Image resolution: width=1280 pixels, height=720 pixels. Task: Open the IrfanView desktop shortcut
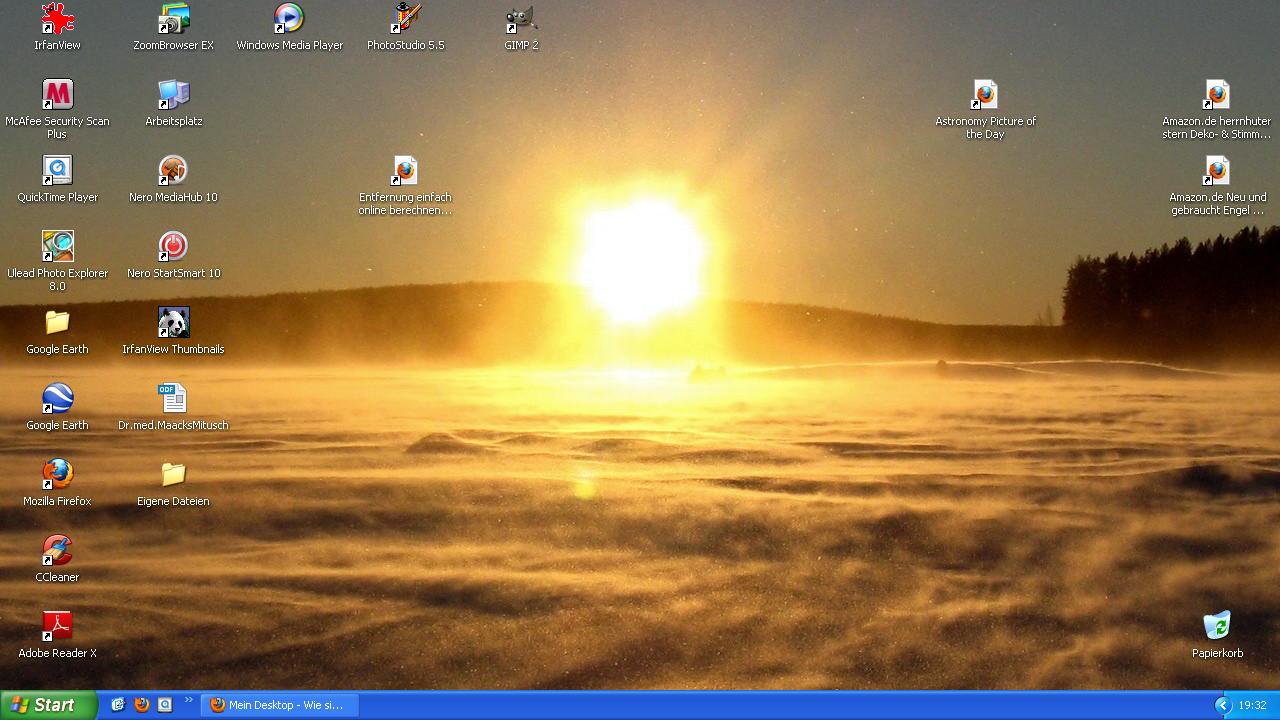click(x=57, y=19)
